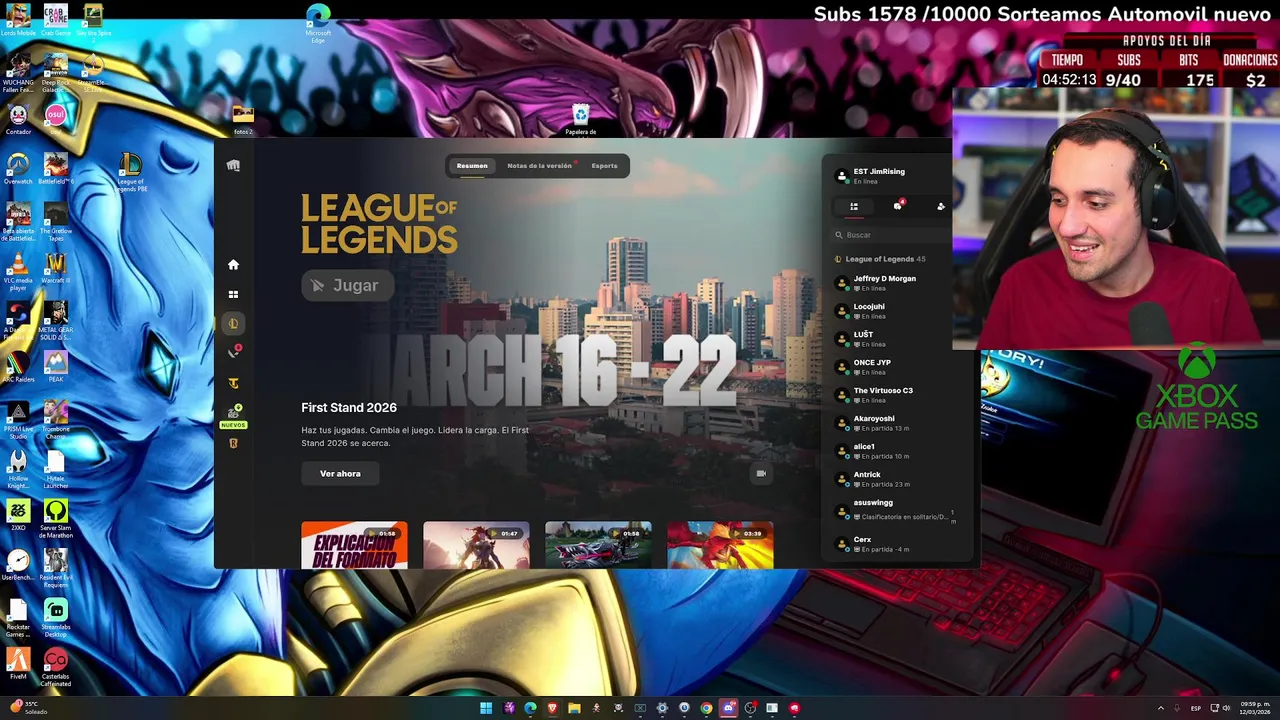Screen dimensions: 1280x720
Task: Select Teamfight Tactics sidebar icon
Action: coord(233,383)
